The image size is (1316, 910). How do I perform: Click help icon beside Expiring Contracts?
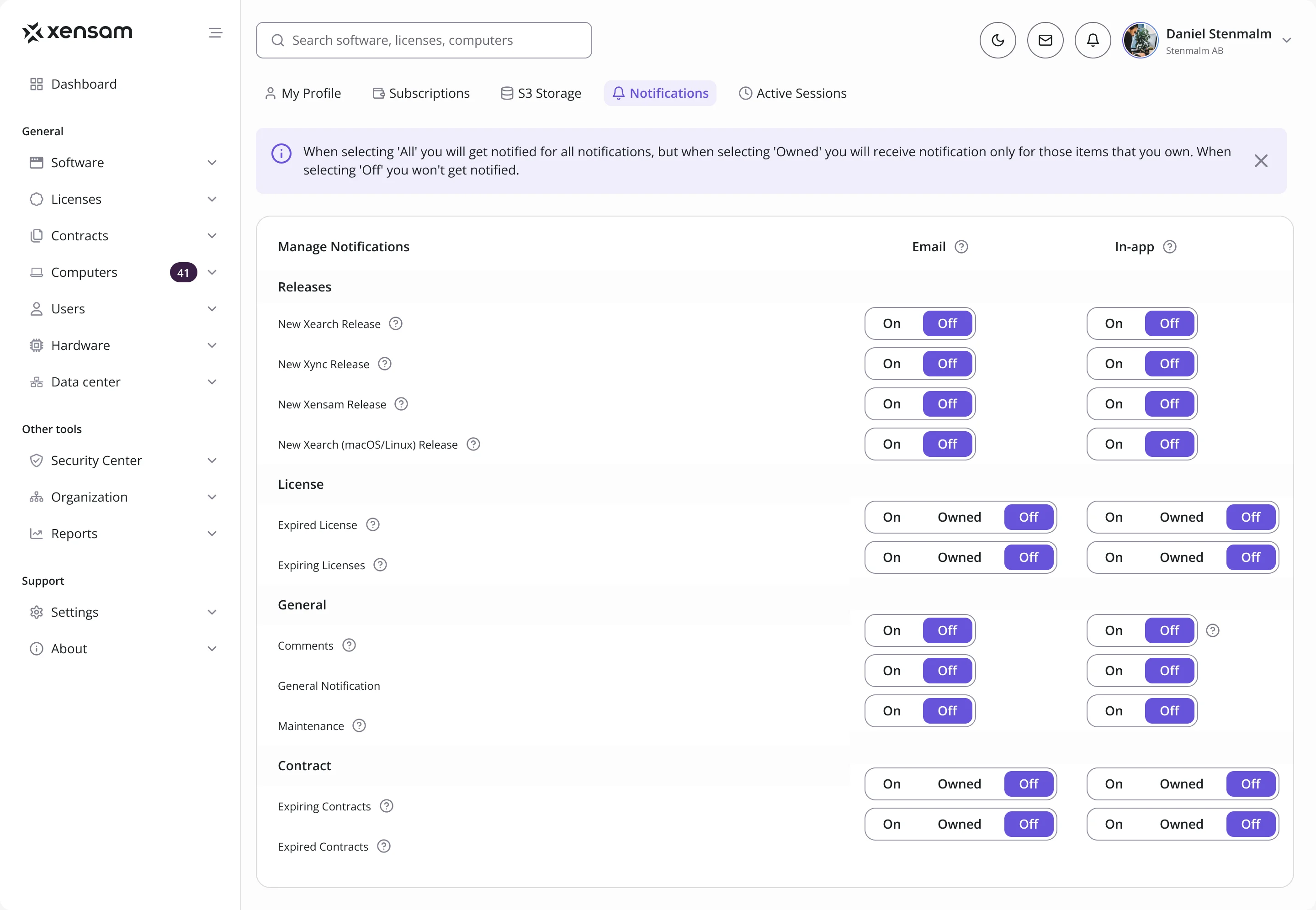point(387,806)
